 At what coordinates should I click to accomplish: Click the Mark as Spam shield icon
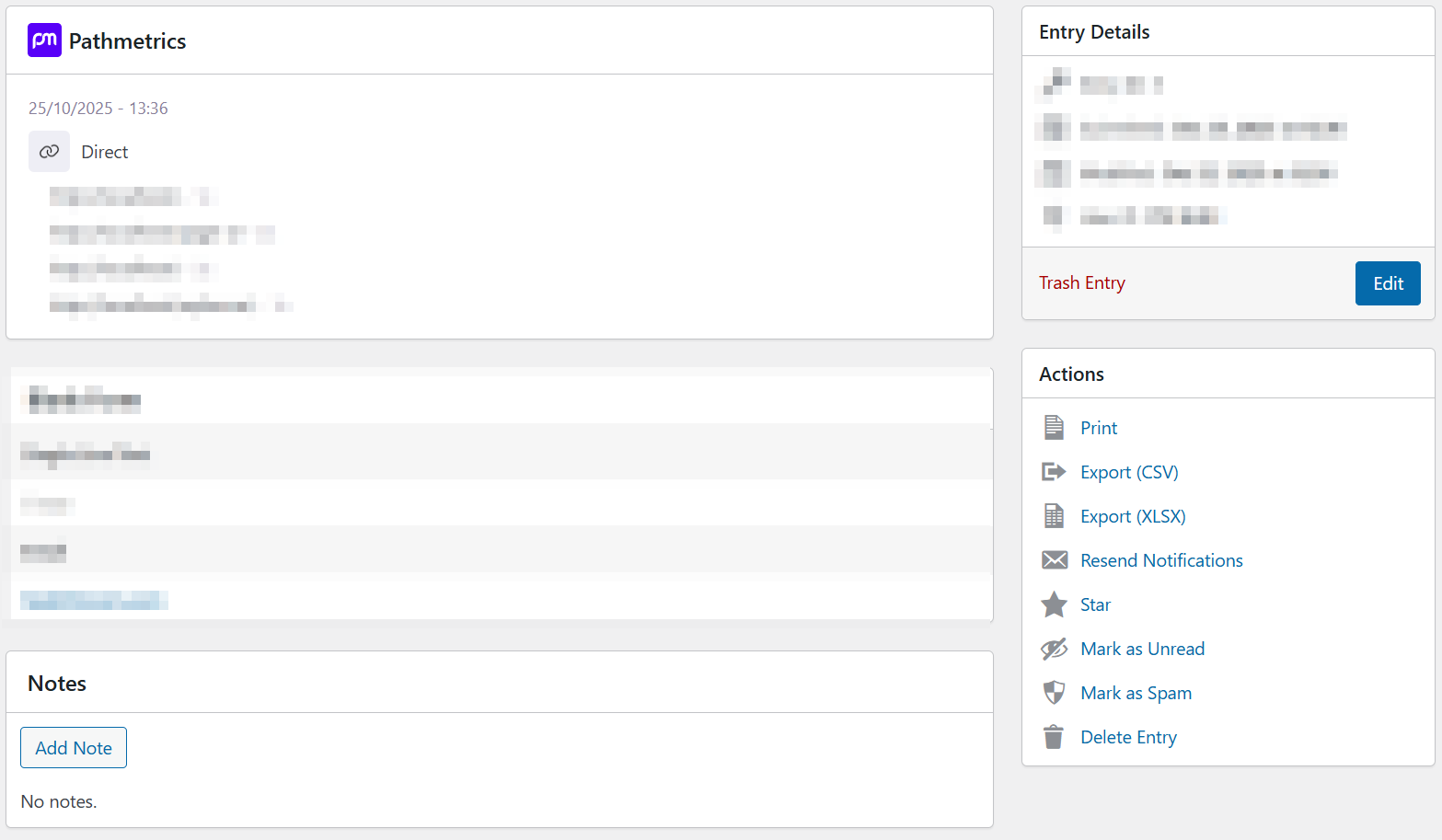[1054, 693]
